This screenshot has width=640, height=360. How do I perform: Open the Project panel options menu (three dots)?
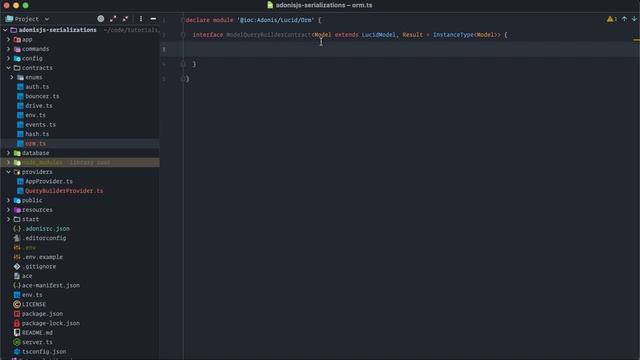141,19
